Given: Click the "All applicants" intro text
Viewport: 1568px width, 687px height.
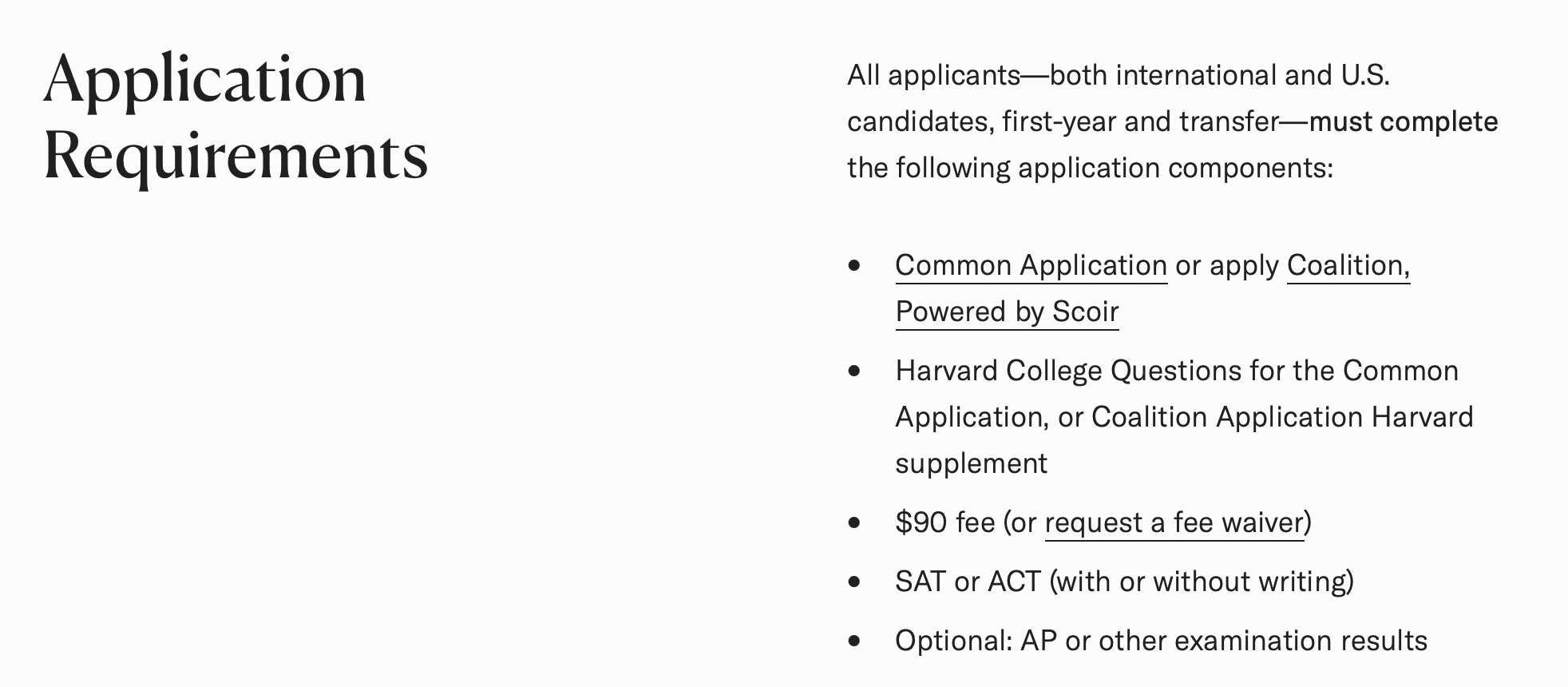Looking at the screenshot, I should 933,75.
